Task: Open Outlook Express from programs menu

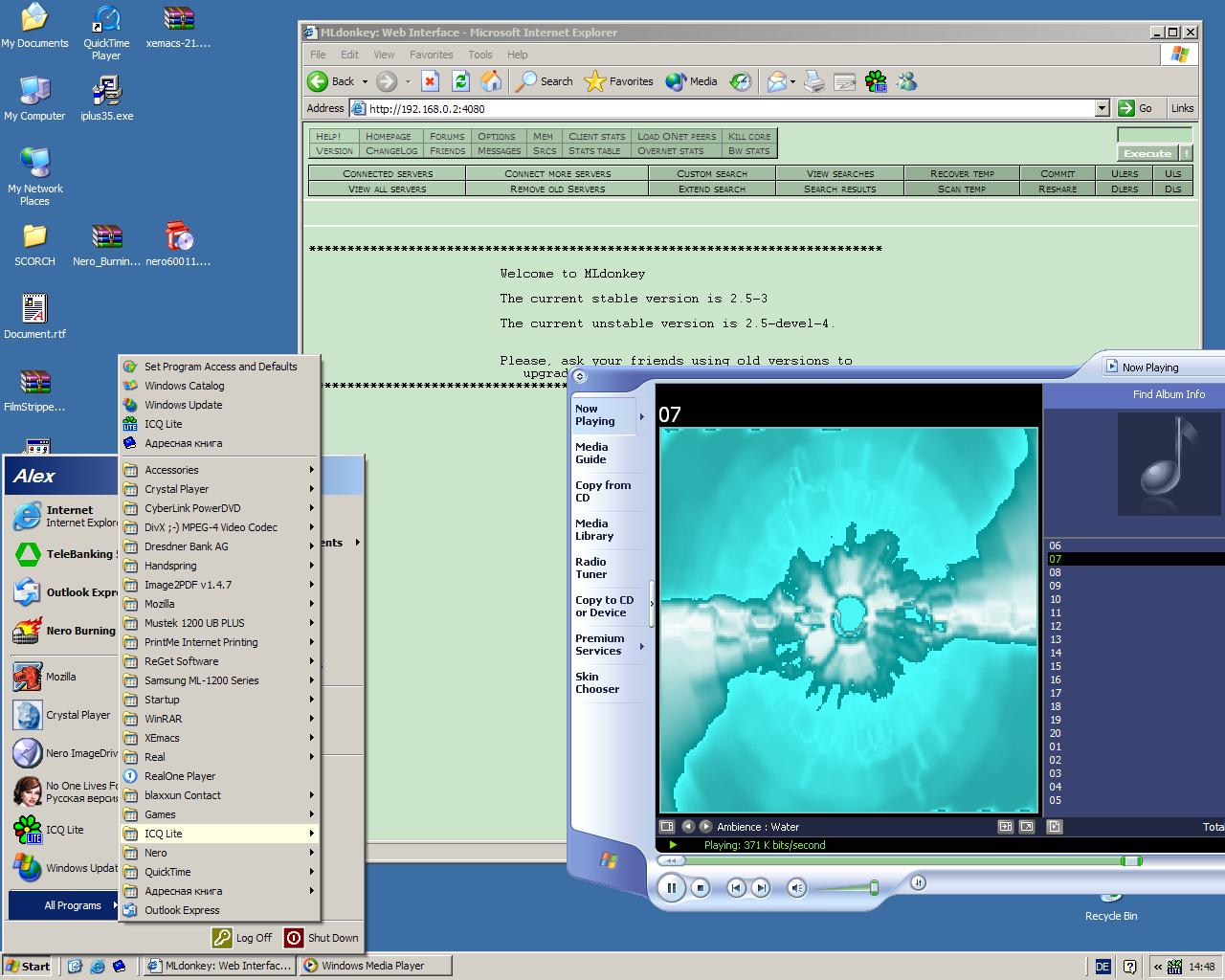Action: click(219, 910)
